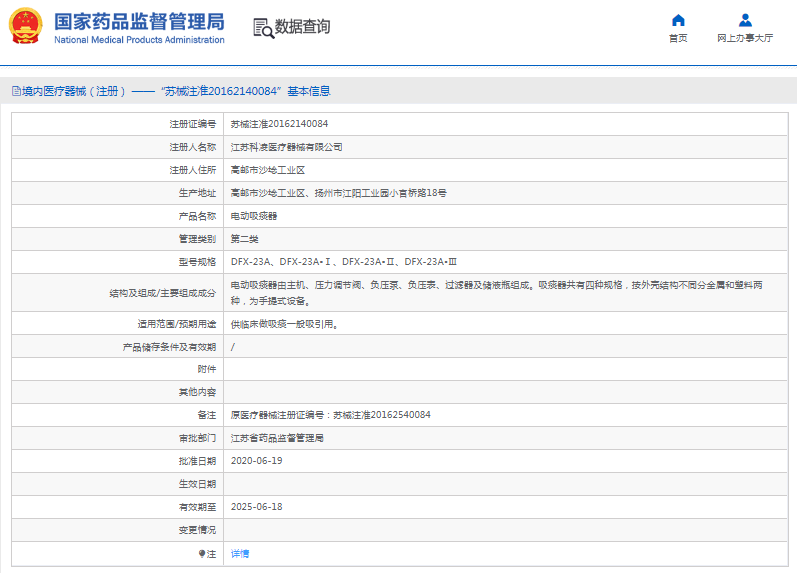This screenshot has width=797, height=573.
Task: Click the 管理类别 field label
Action: 197,239
